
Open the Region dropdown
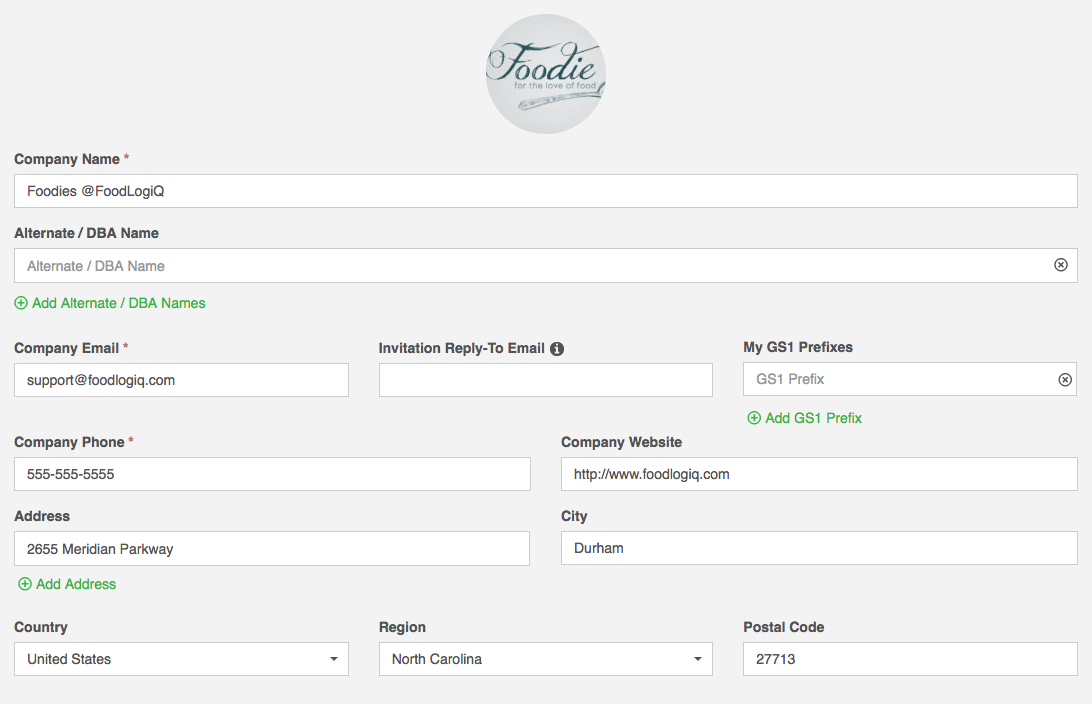coord(545,659)
